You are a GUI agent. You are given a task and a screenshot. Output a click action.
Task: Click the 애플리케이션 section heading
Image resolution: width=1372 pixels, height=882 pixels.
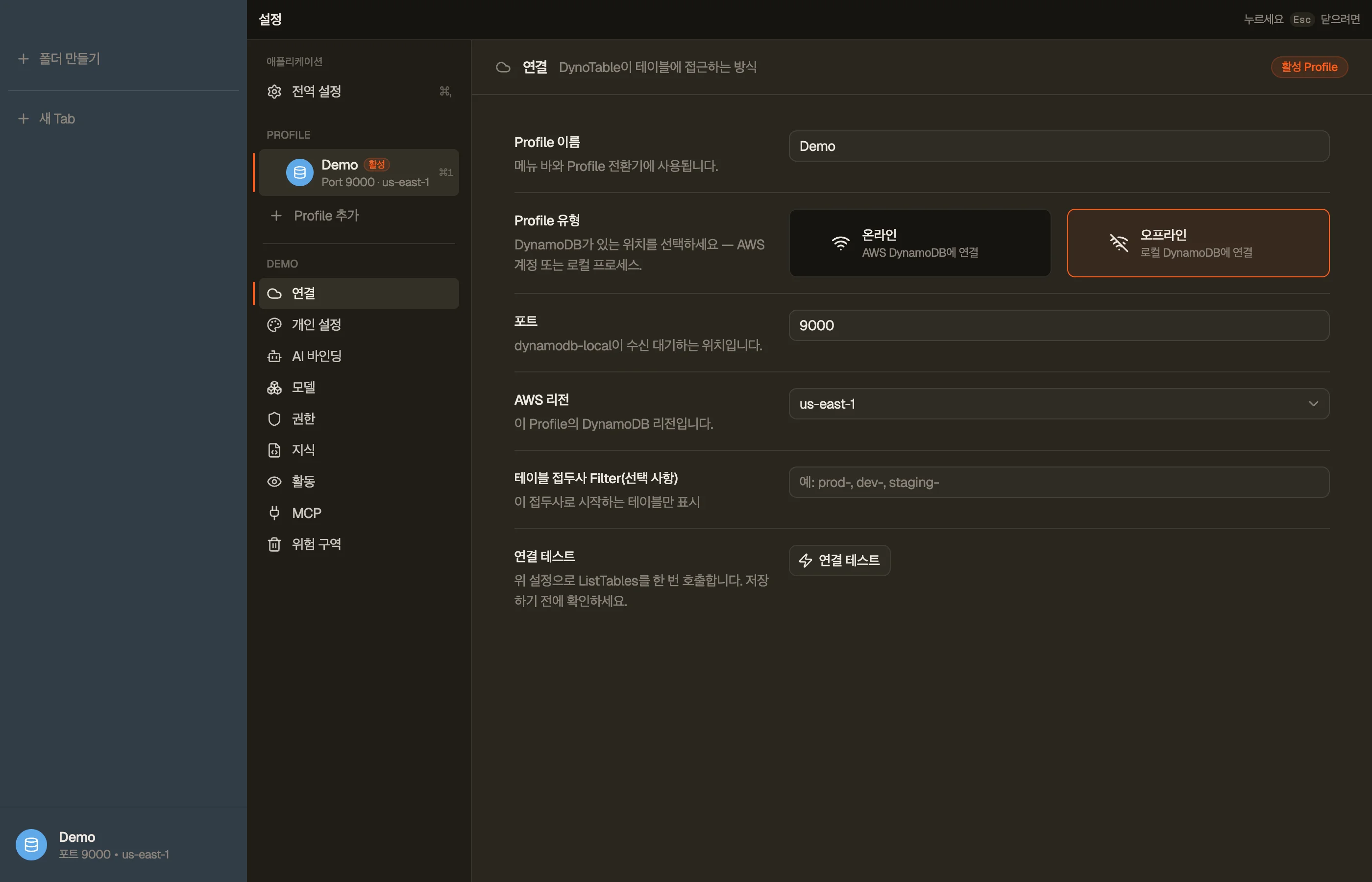pos(294,62)
